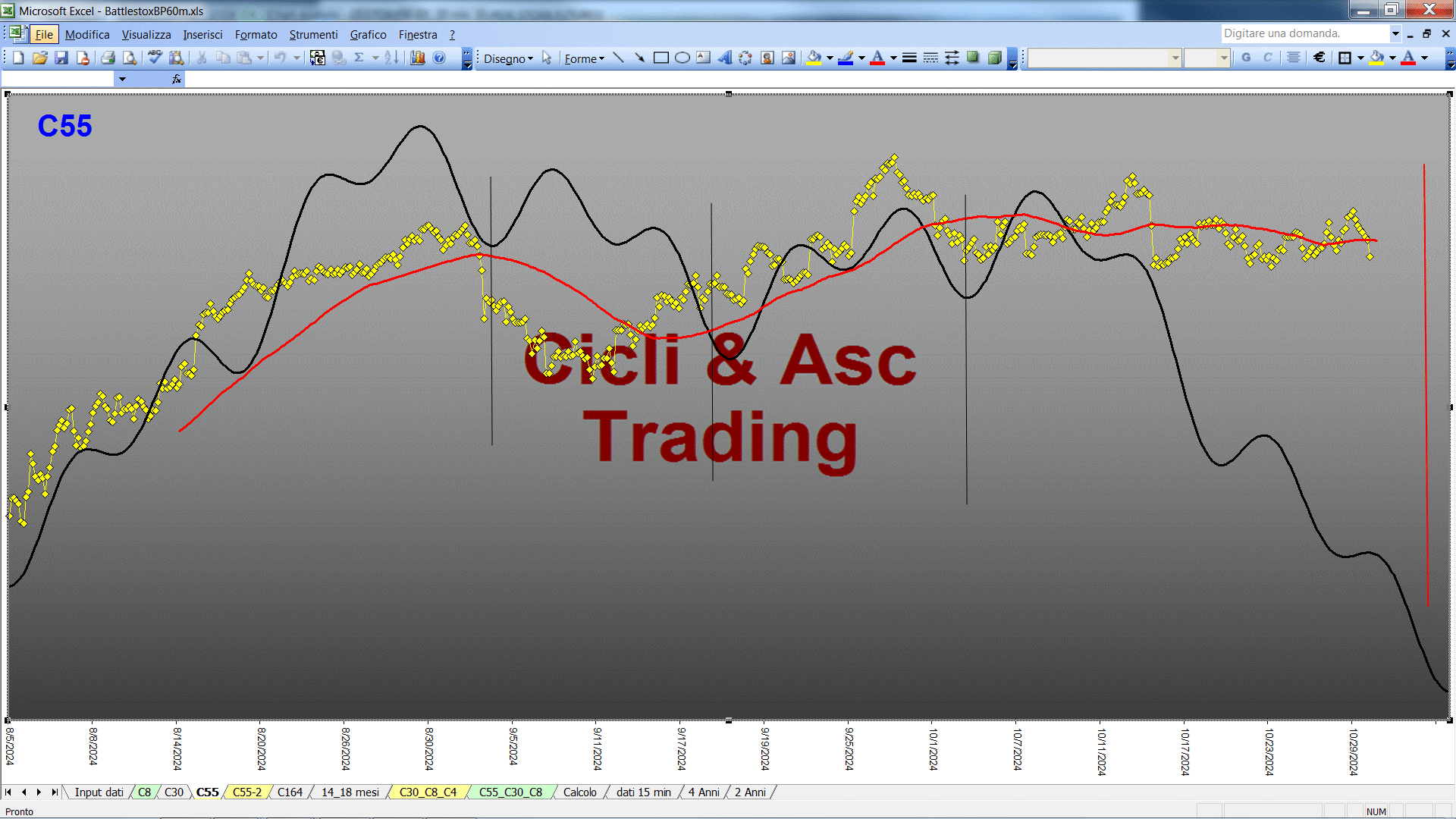Viewport: 1456px width, 819px height.
Task: Expand Borders dropdown arrow
Action: click(1360, 58)
